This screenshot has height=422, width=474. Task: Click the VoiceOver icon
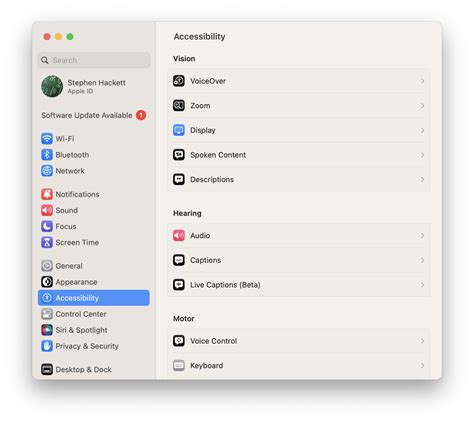click(179, 81)
